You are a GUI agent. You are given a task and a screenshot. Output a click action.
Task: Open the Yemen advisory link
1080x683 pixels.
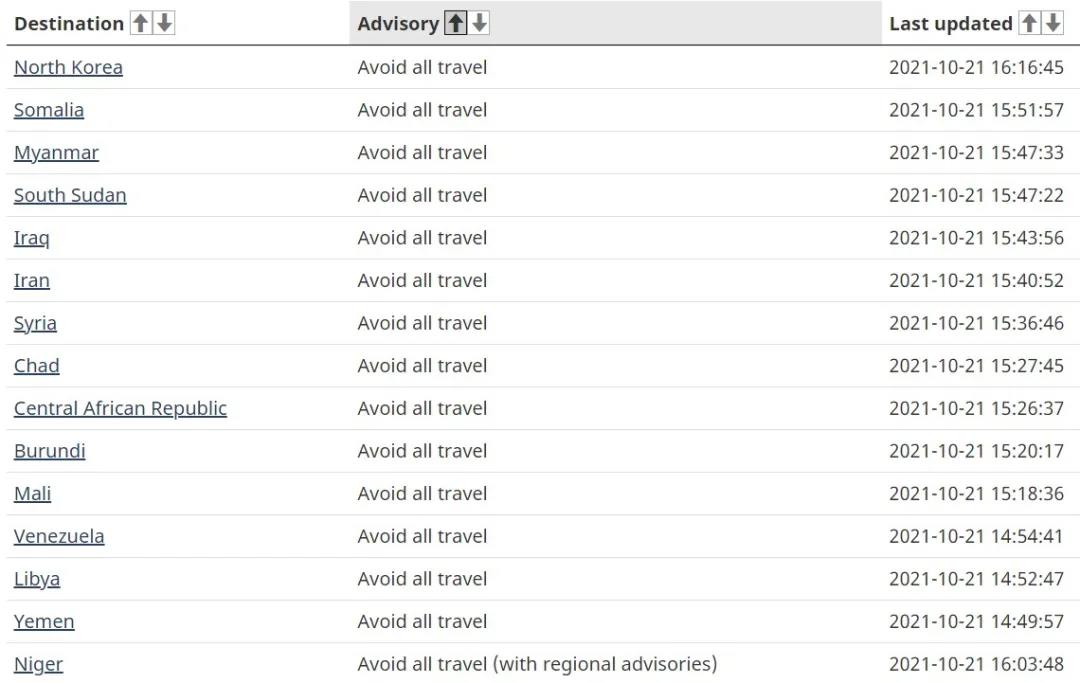[x=44, y=622]
